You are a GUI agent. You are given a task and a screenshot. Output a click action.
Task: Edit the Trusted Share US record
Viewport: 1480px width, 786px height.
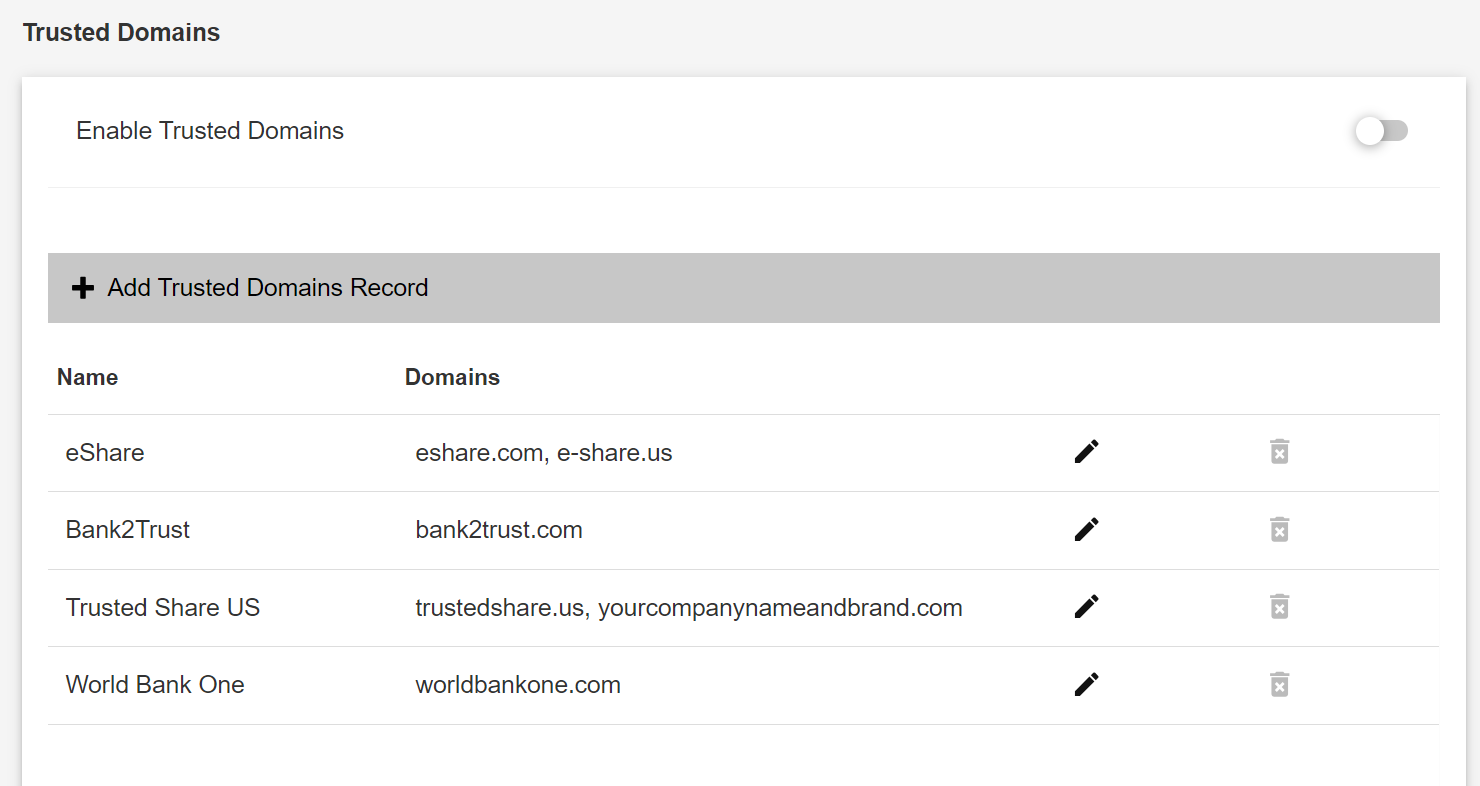pyautogui.click(x=1086, y=607)
